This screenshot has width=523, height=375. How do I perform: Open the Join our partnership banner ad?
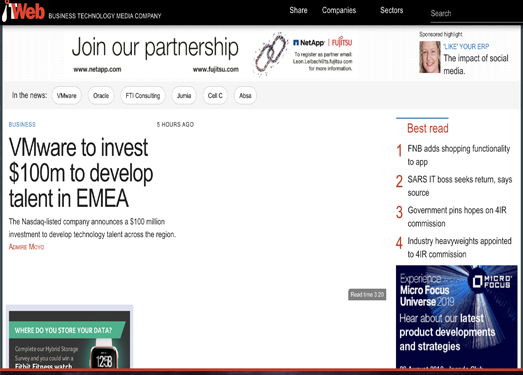(212, 53)
